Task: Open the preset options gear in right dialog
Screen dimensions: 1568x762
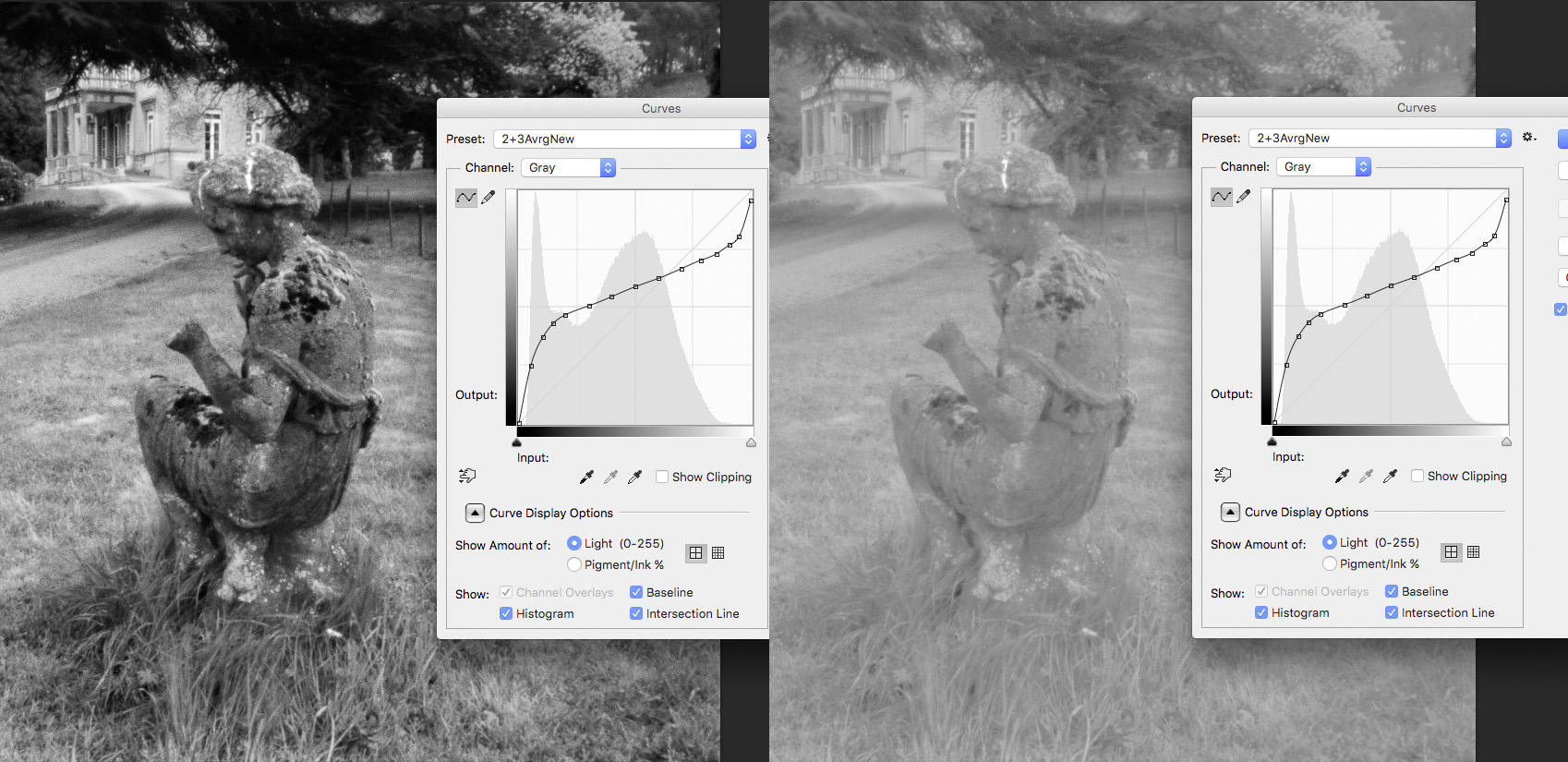Action: [x=1529, y=138]
